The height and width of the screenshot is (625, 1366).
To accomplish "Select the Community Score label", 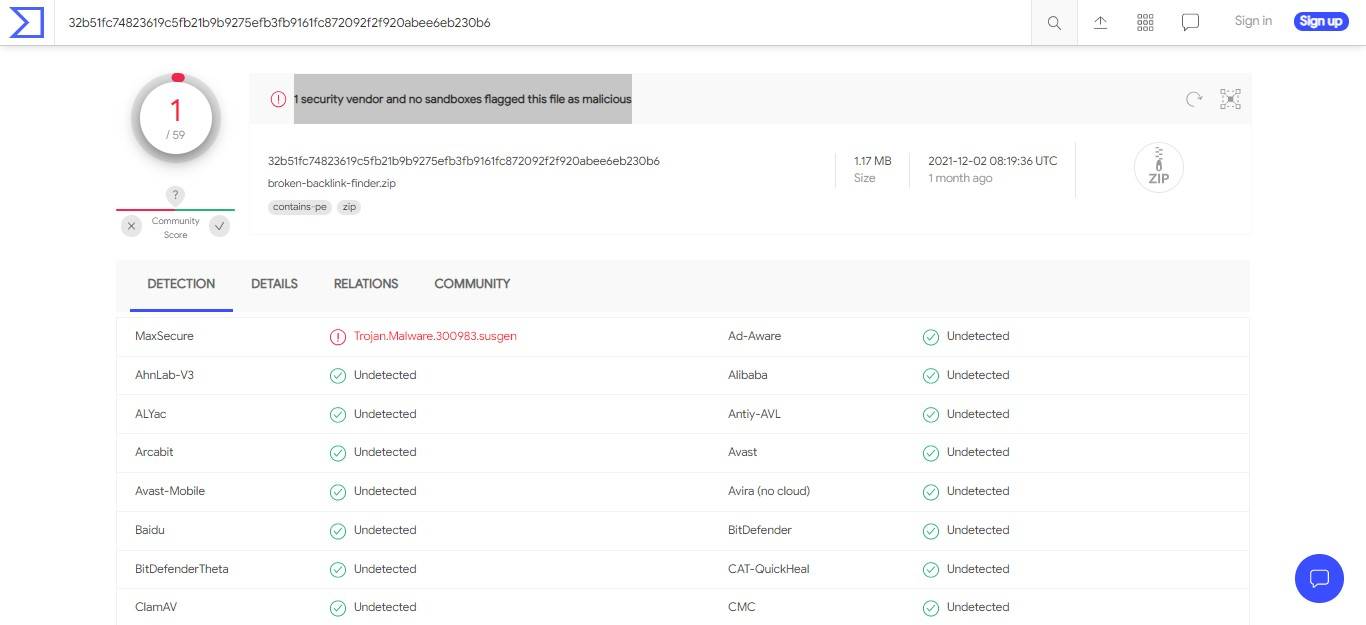I will (176, 228).
